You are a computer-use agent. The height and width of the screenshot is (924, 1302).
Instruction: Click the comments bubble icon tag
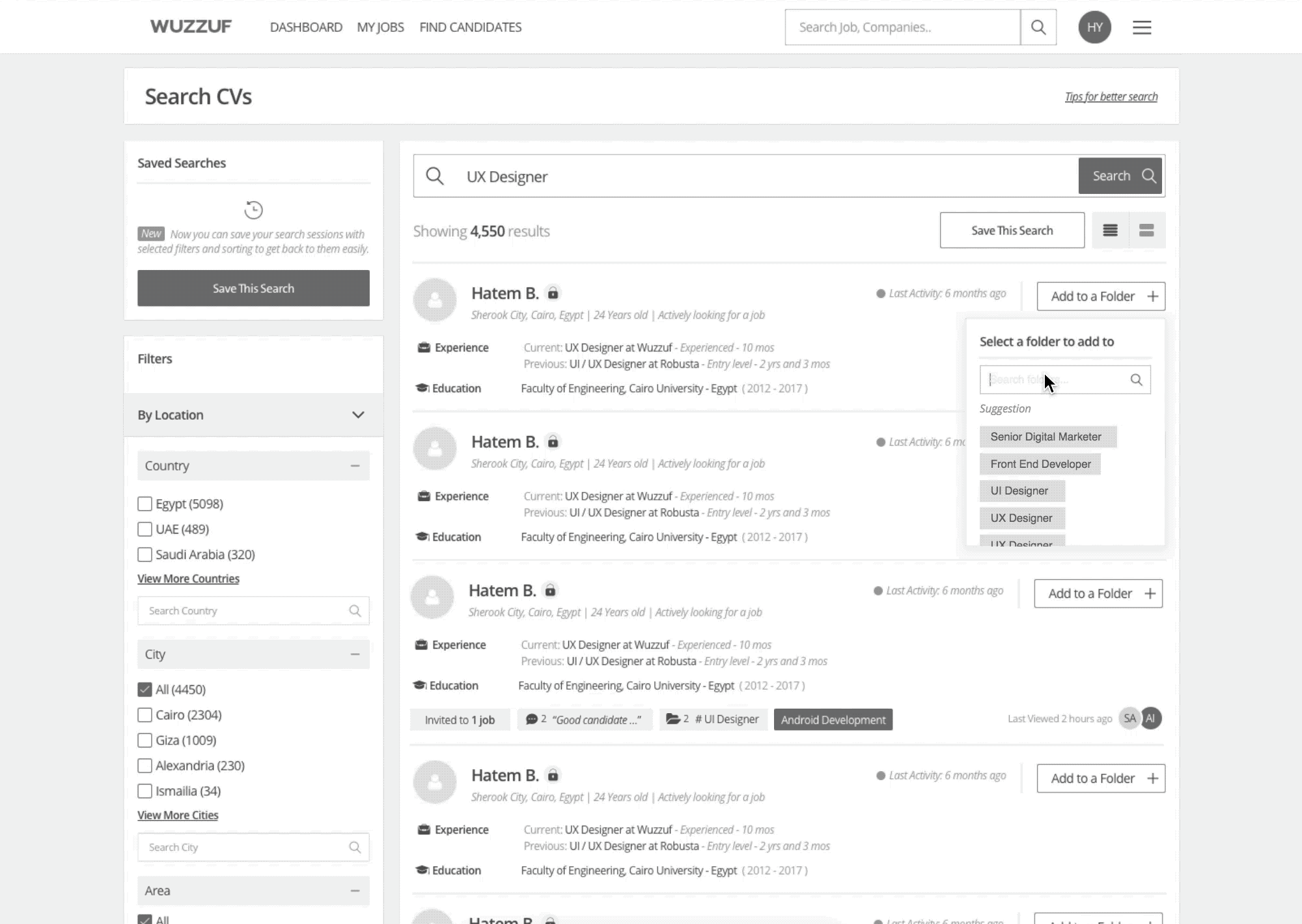[x=532, y=719]
